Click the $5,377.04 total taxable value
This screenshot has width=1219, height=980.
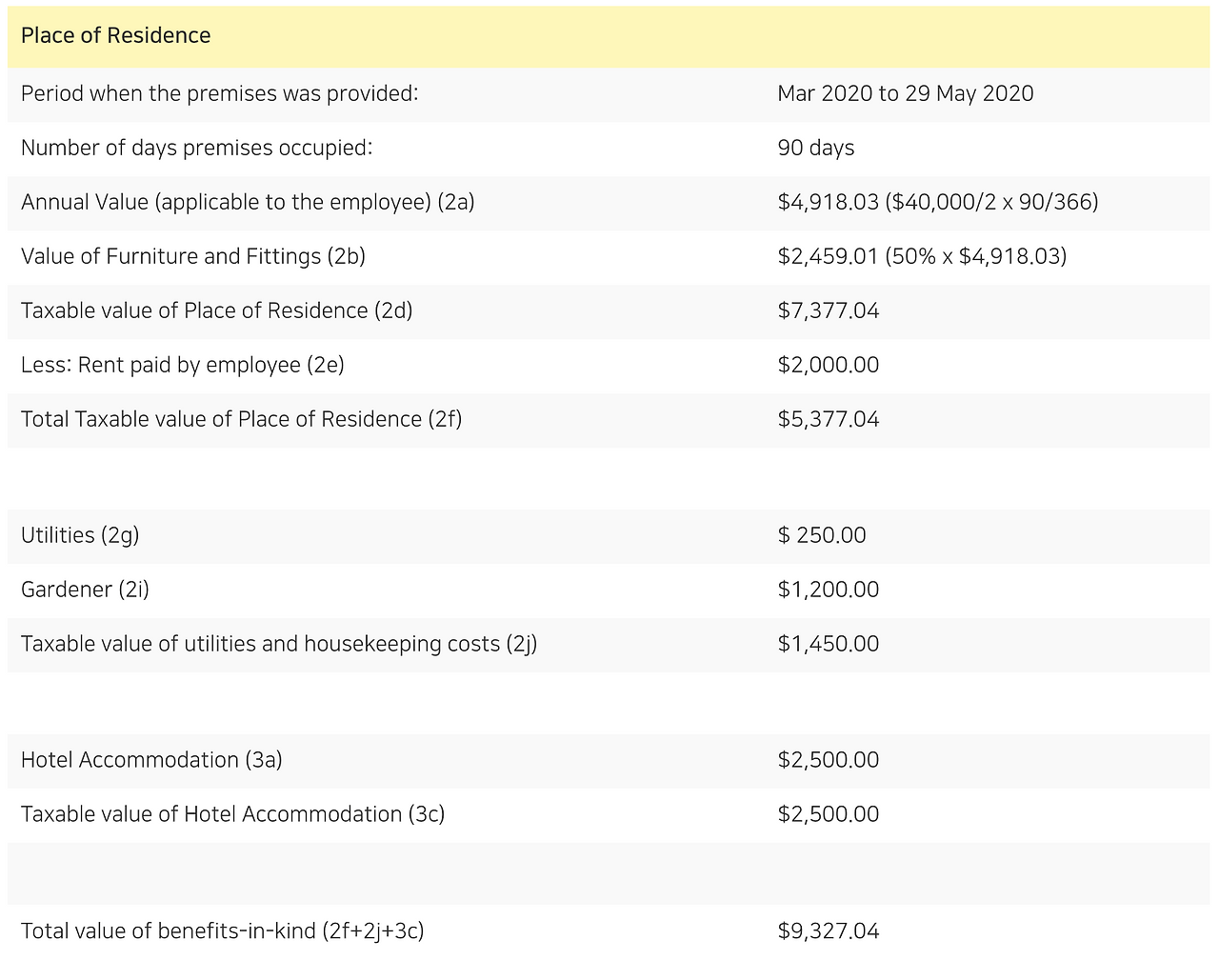(x=828, y=420)
